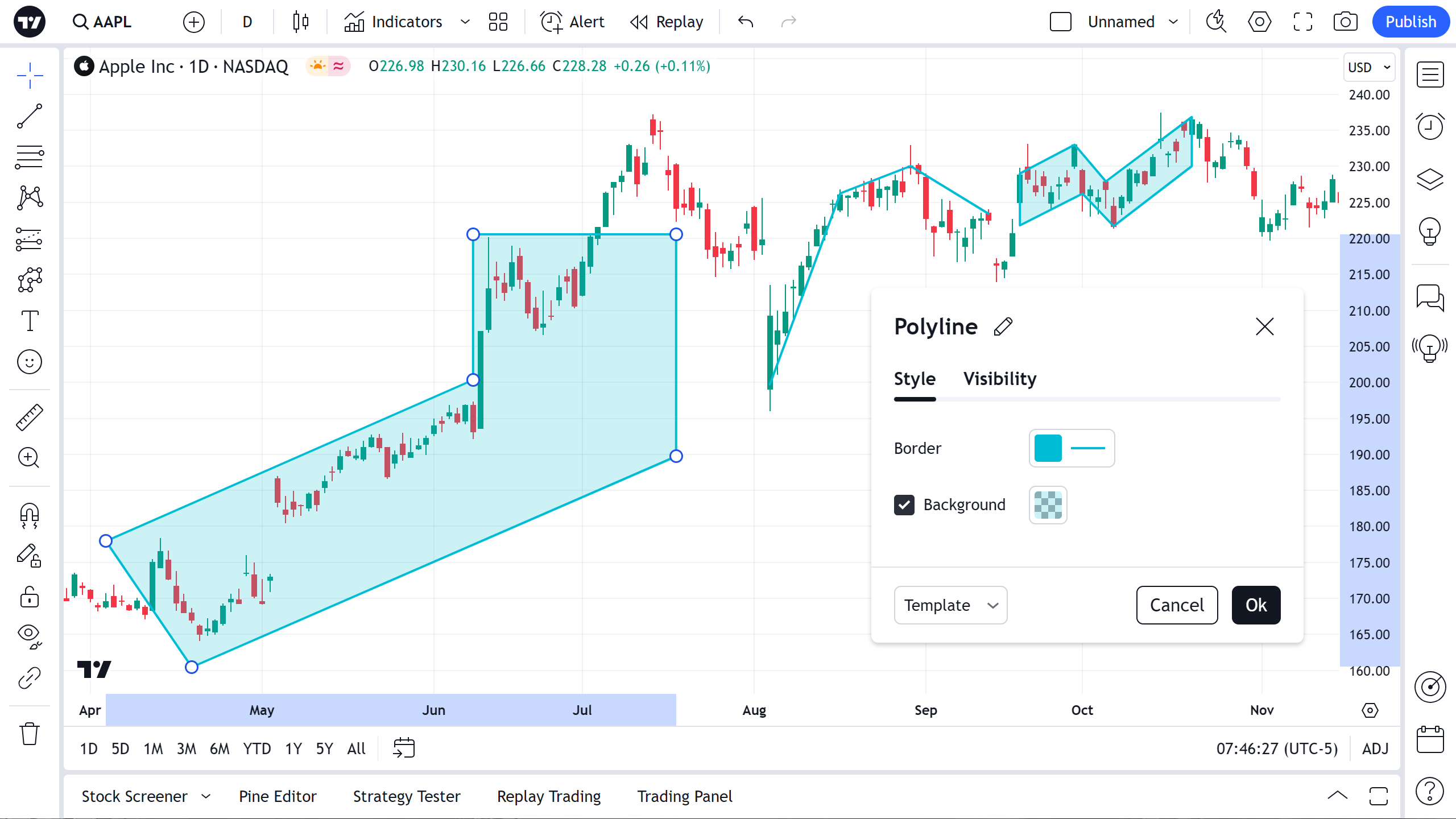Open the Template dropdown
Screen dimensions: 1456x819
950,605
